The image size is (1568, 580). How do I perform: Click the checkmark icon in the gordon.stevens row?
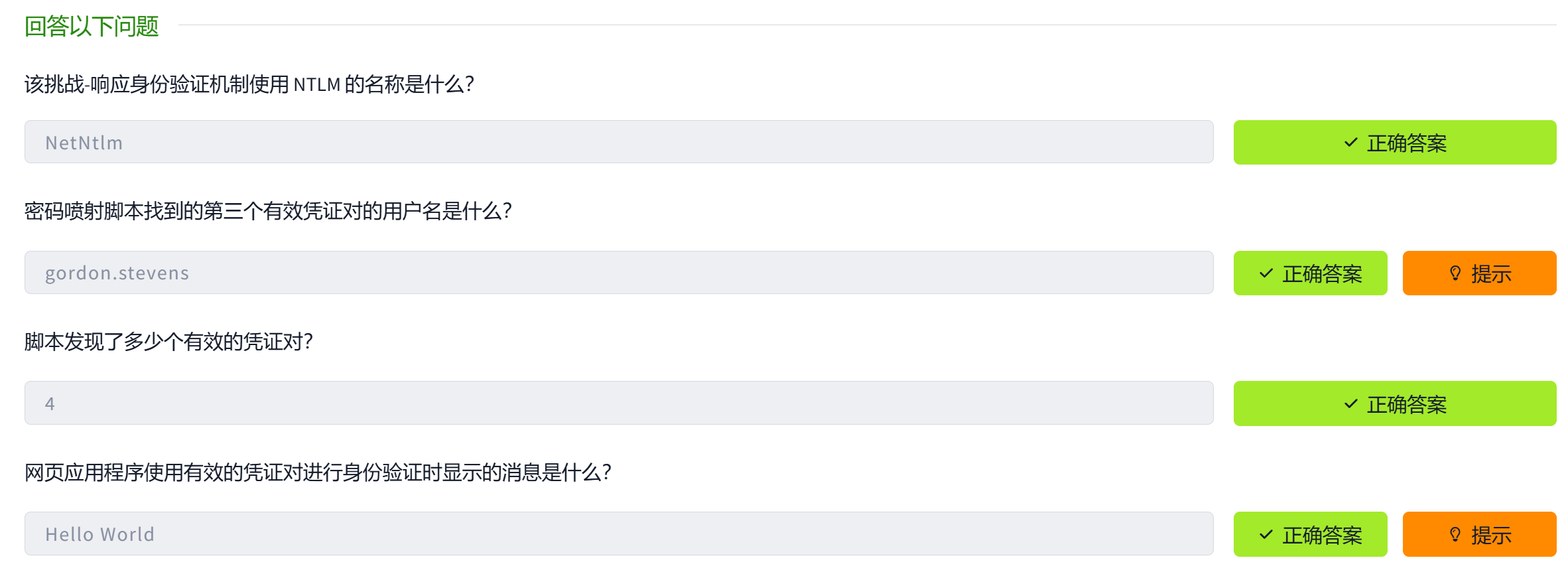point(1266,273)
